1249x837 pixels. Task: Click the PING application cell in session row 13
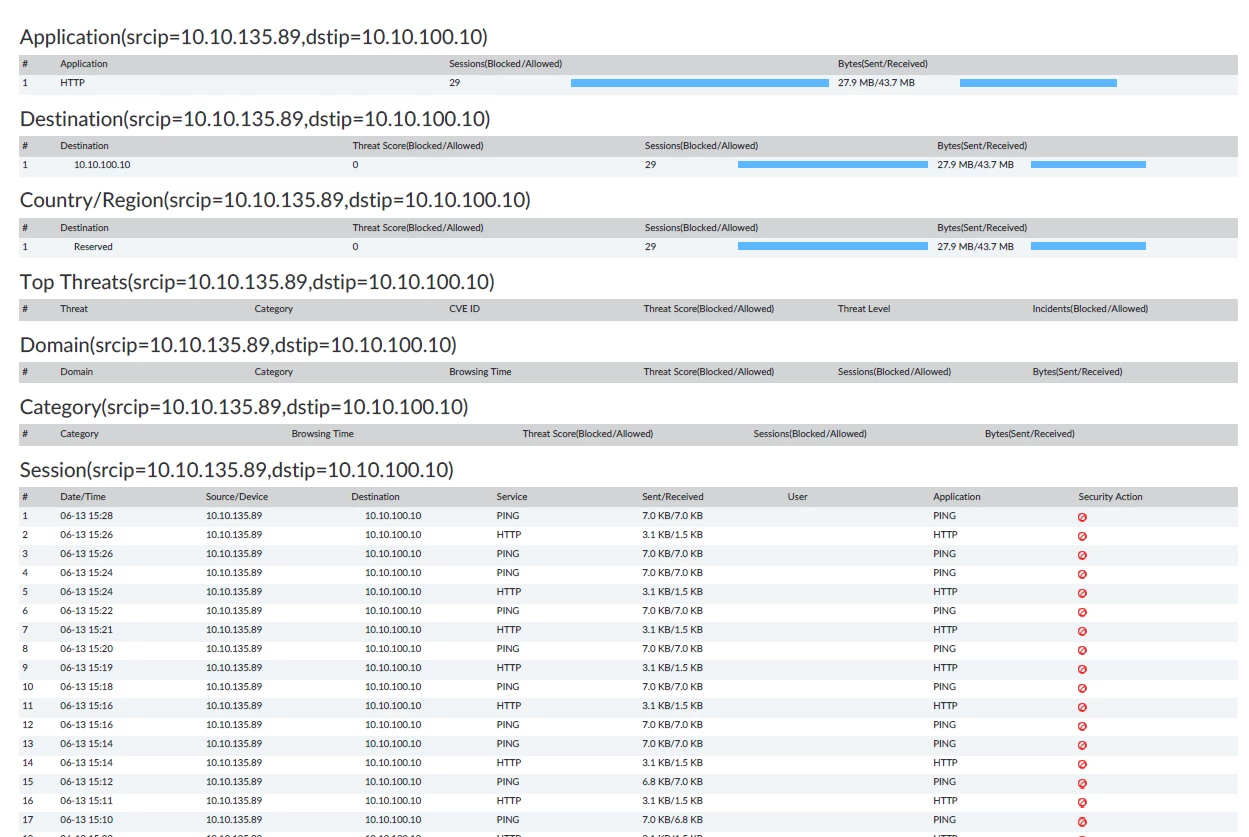(945, 744)
